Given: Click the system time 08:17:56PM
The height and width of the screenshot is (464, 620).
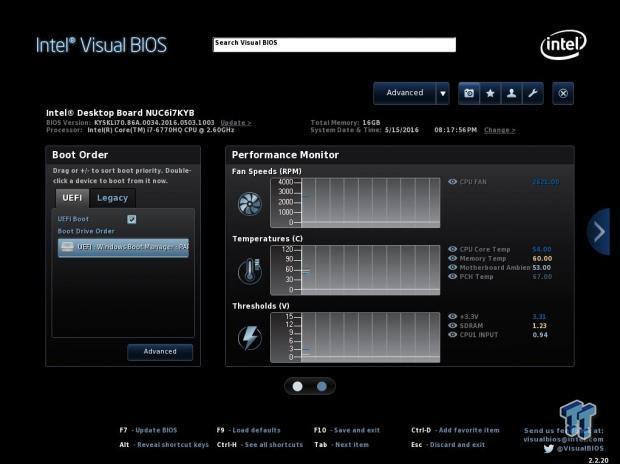Looking at the screenshot, I should pyautogui.click(x=456, y=130).
